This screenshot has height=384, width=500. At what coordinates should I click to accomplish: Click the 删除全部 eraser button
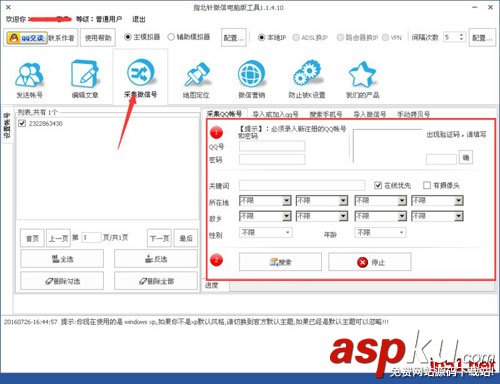tap(156, 281)
